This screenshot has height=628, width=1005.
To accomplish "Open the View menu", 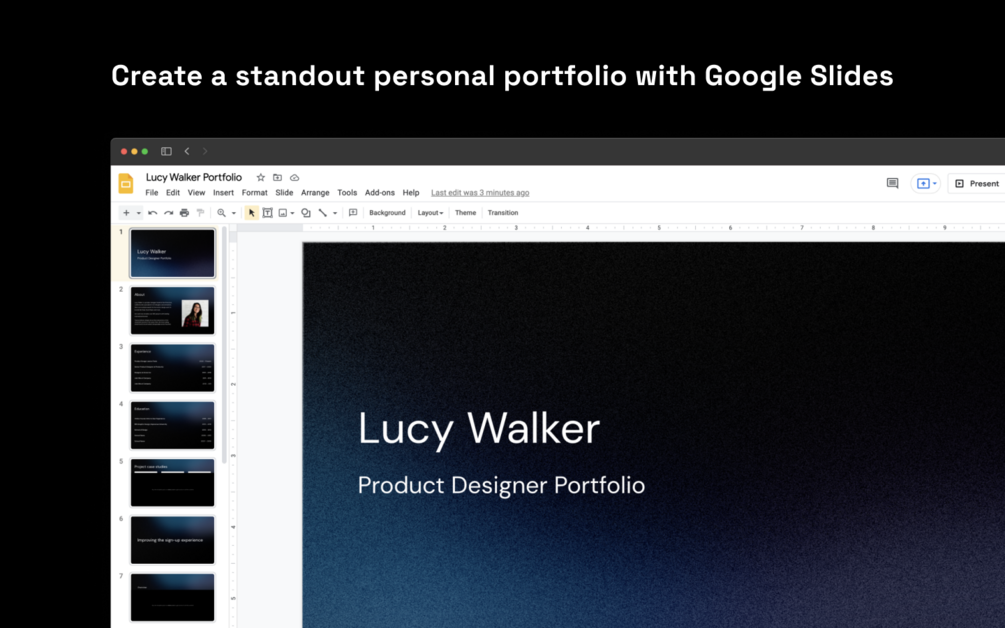I will (196, 193).
